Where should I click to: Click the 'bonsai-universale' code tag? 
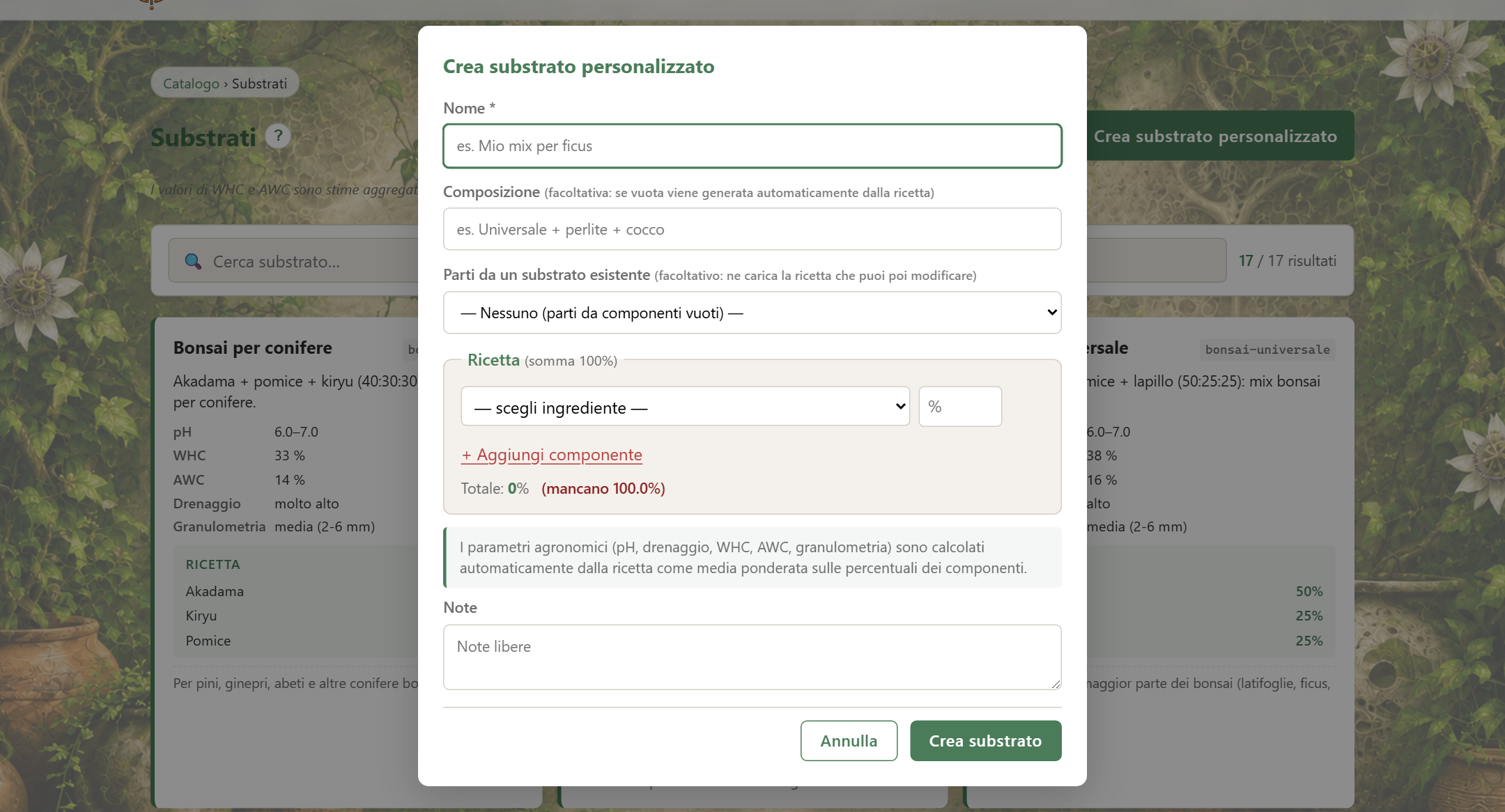click(x=1267, y=350)
